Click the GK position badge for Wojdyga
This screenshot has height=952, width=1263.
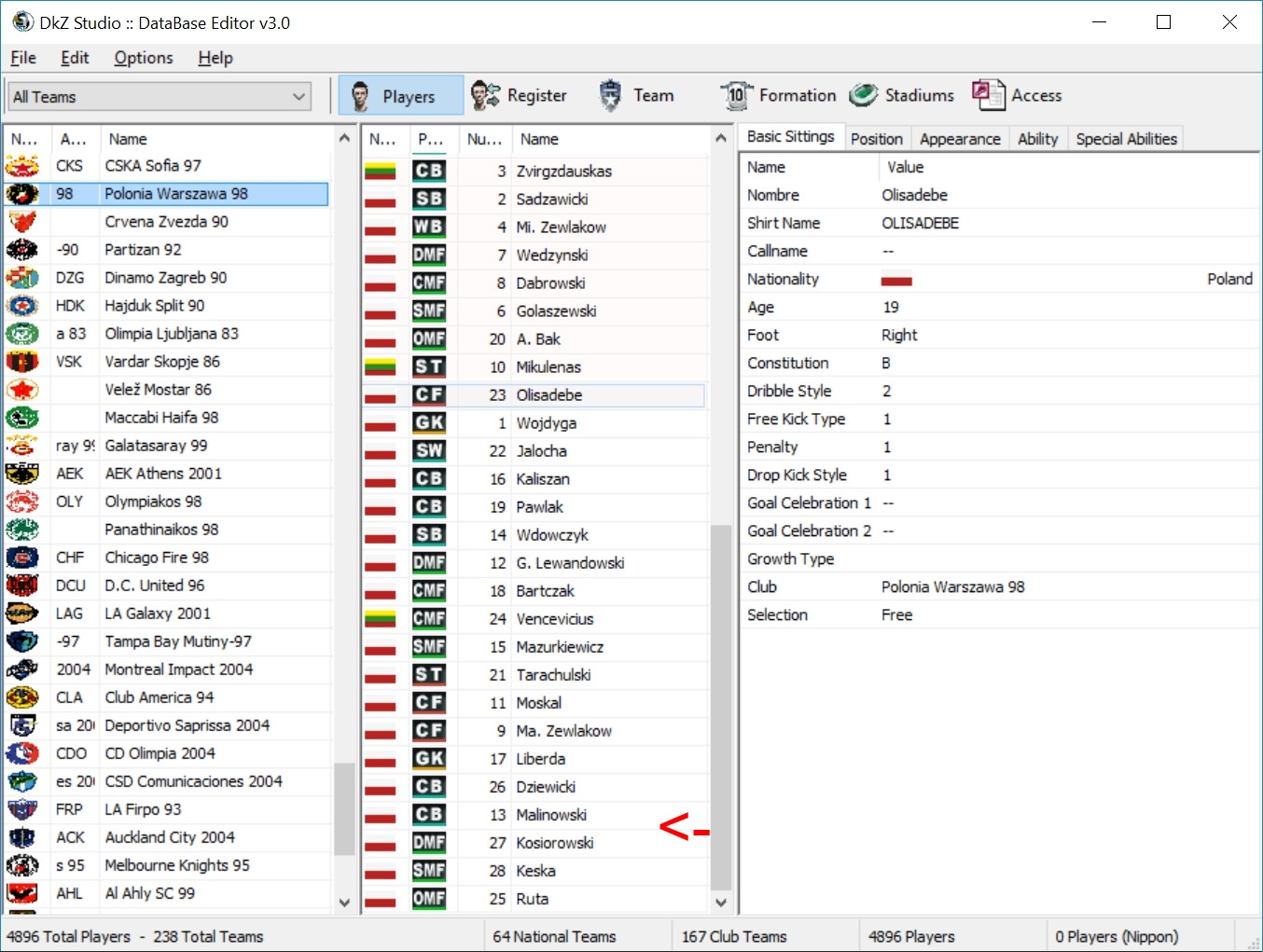point(429,422)
